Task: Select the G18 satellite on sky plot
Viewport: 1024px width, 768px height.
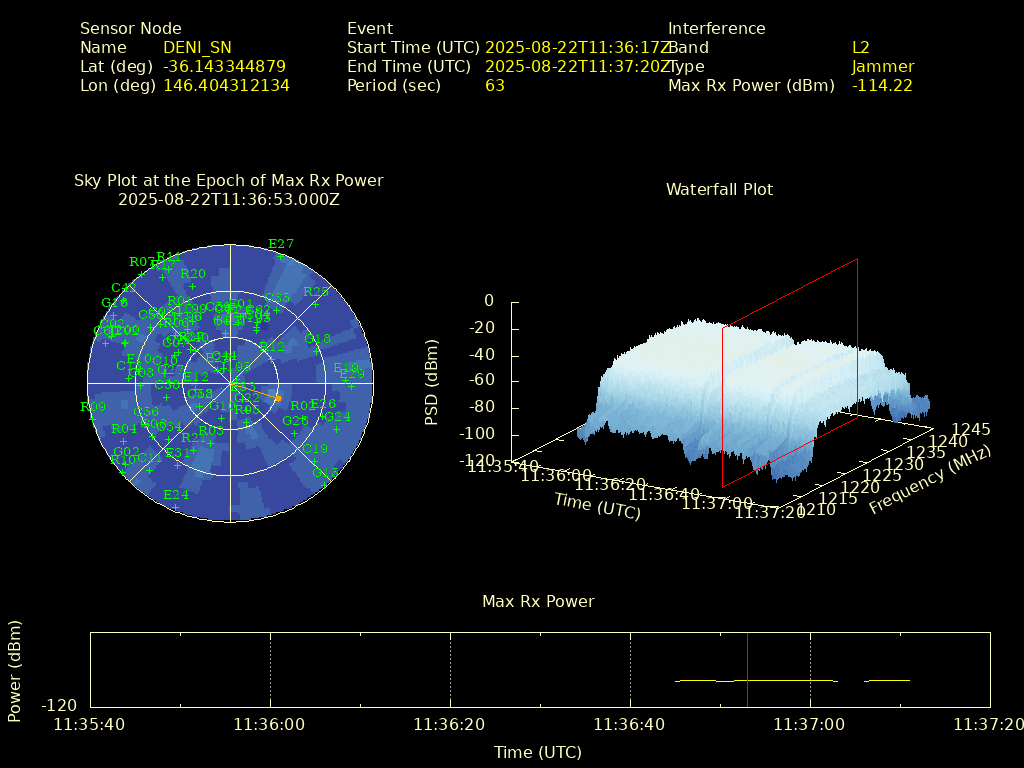Action: click(317, 351)
